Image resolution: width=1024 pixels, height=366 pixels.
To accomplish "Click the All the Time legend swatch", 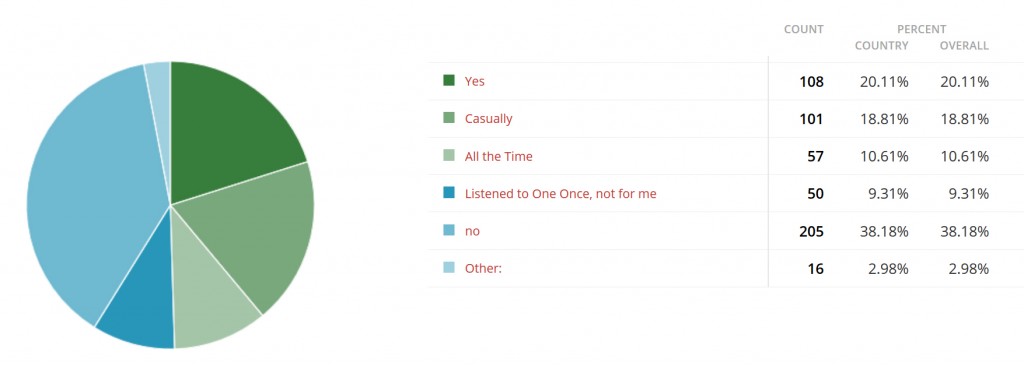I will point(449,156).
